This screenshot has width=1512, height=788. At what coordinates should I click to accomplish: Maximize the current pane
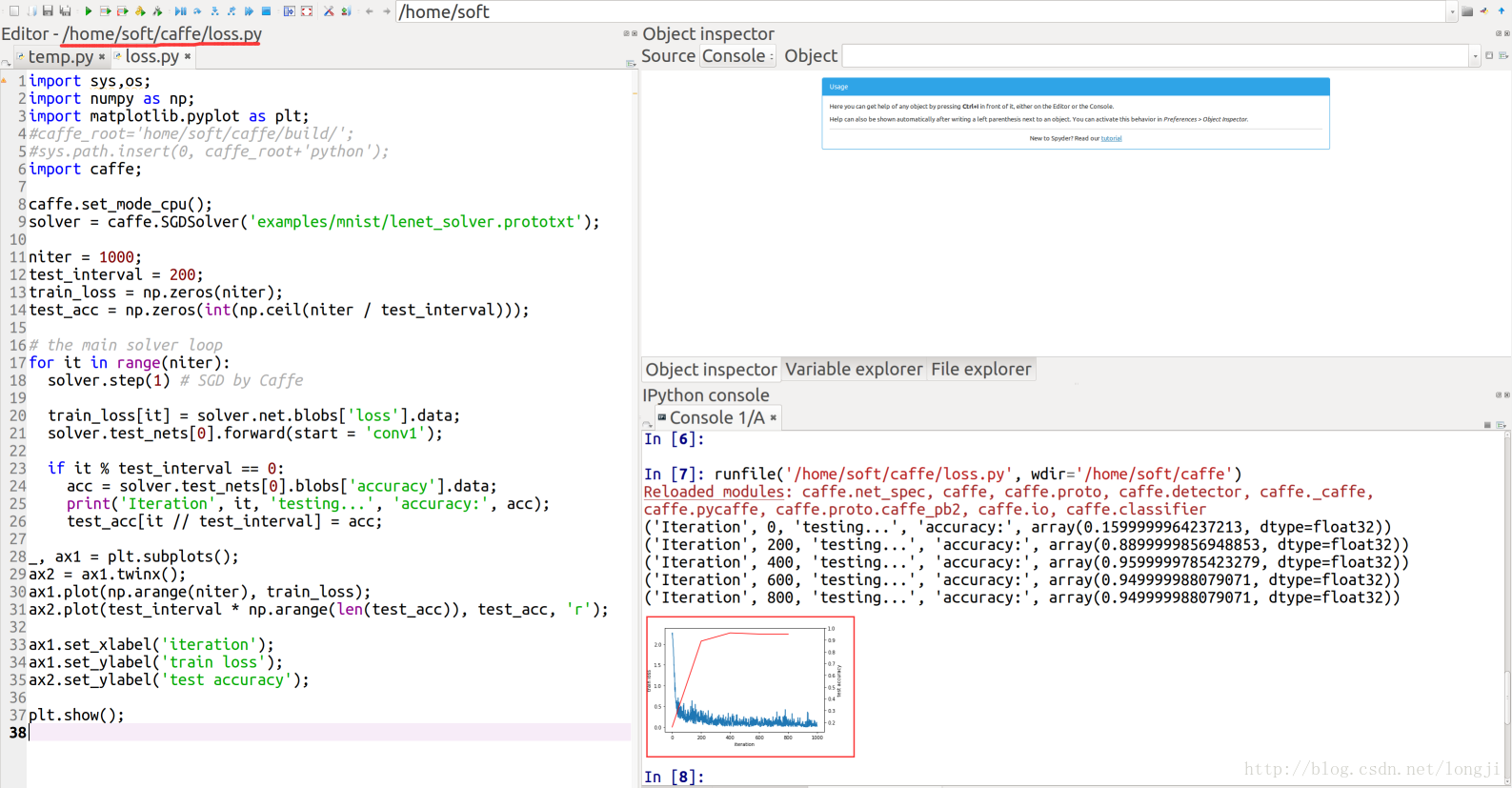click(x=289, y=11)
